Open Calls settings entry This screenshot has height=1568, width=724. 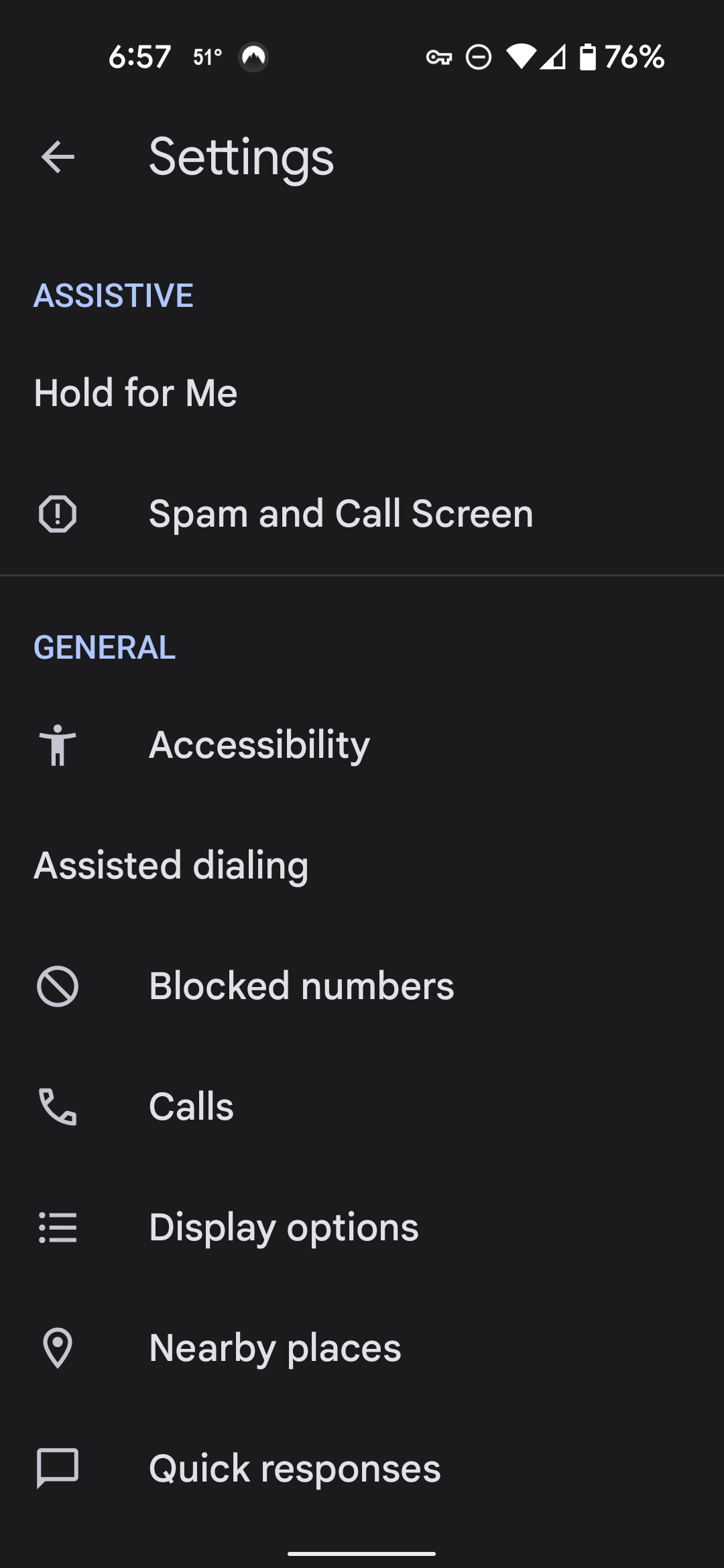point(362,1107)
